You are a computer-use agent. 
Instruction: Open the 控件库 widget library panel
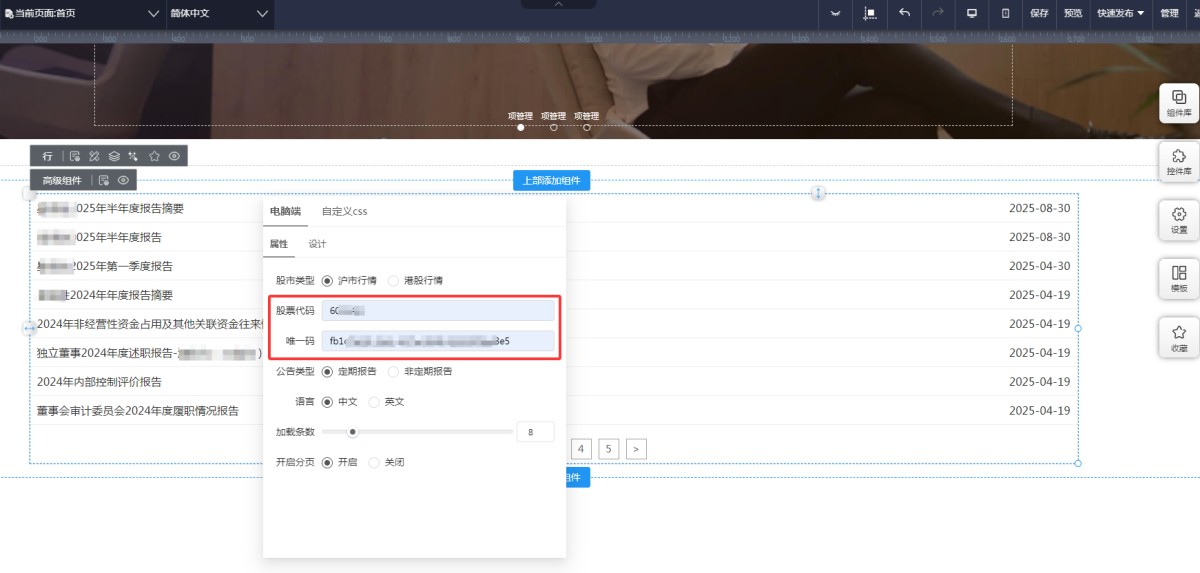pyautogui.click(x=1179, y=162)
